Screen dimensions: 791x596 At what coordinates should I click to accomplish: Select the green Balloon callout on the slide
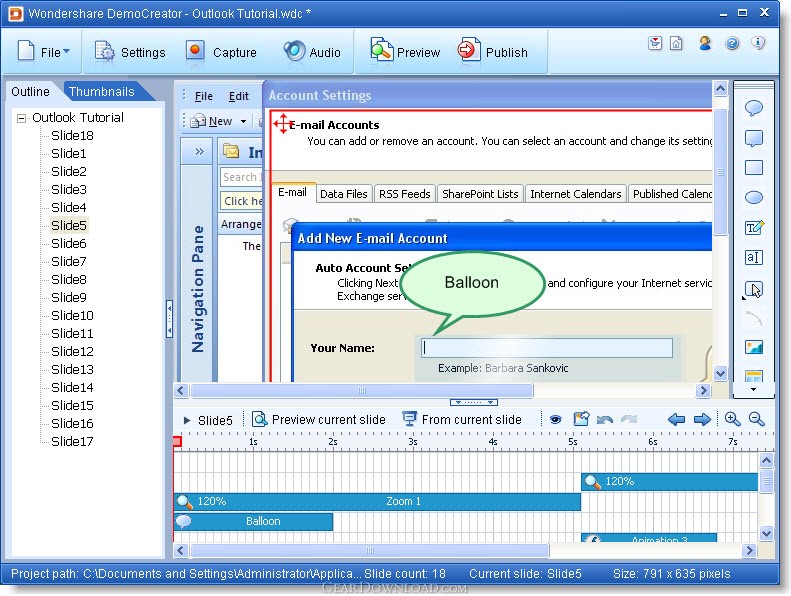(x=471, y=283)
